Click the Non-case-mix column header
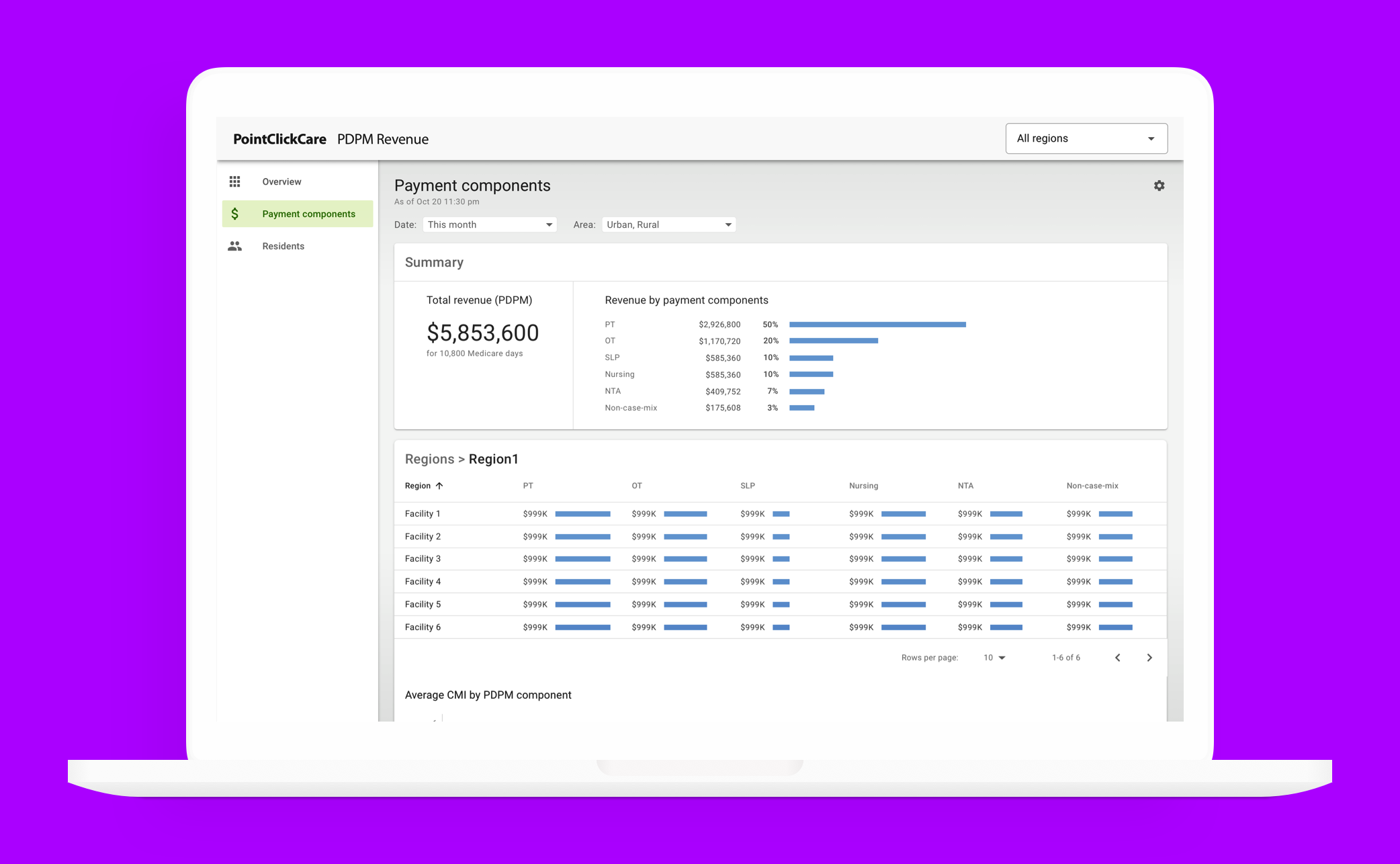Viewport: 1400px width, 864px height. pyautogui.click(x=1092, y=486)
